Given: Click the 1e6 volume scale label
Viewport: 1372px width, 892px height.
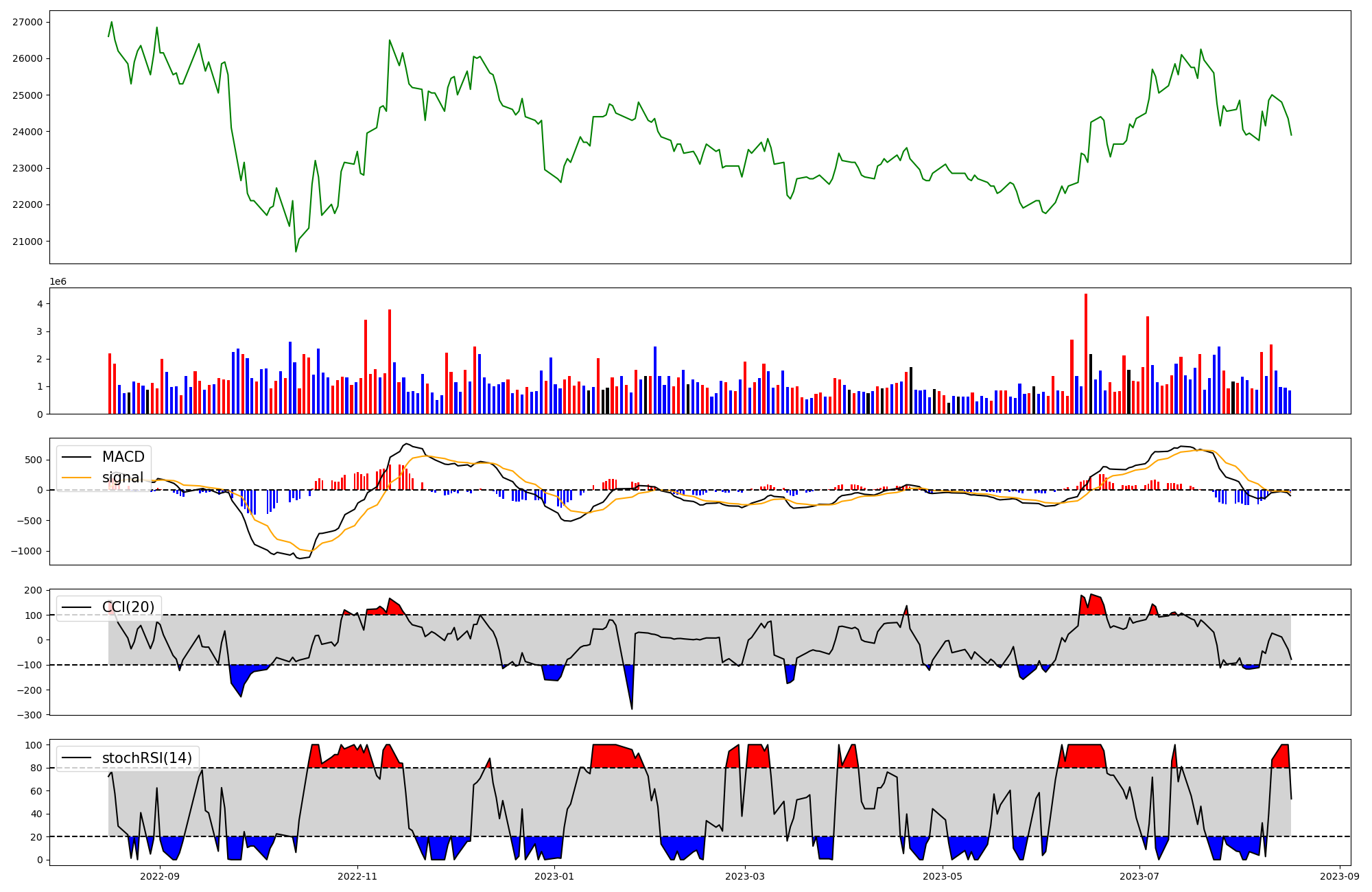Looking at the screenshot, I should [58, 282].
